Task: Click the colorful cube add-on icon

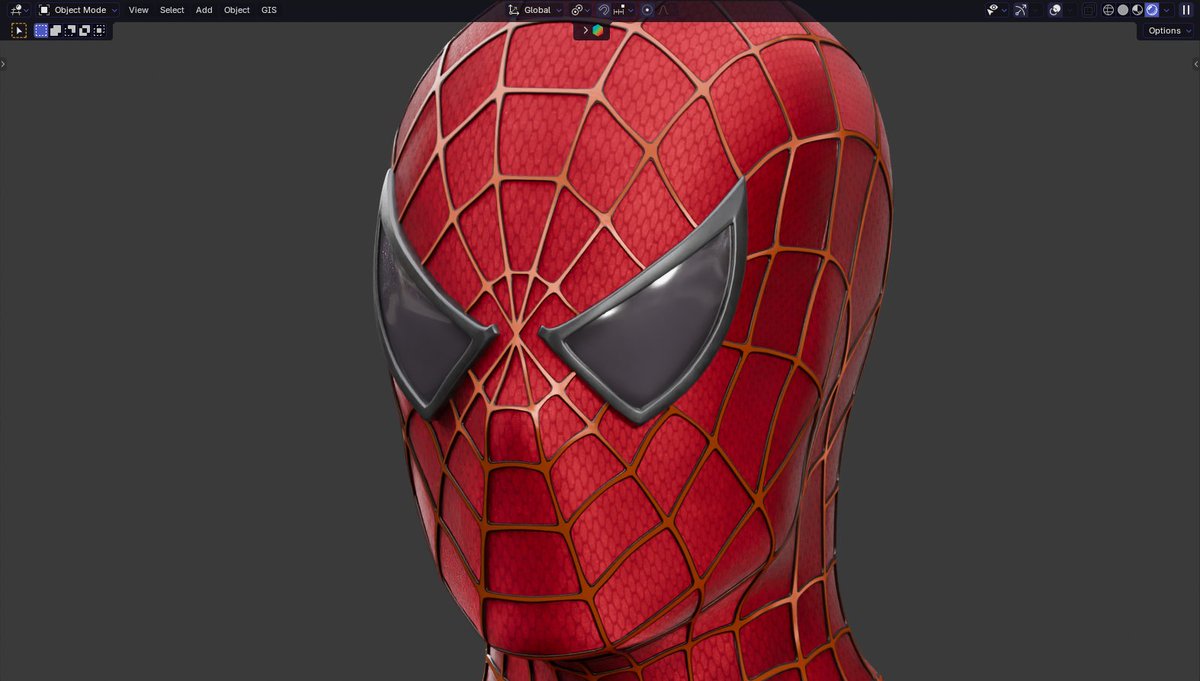Action: coord(597,30)
